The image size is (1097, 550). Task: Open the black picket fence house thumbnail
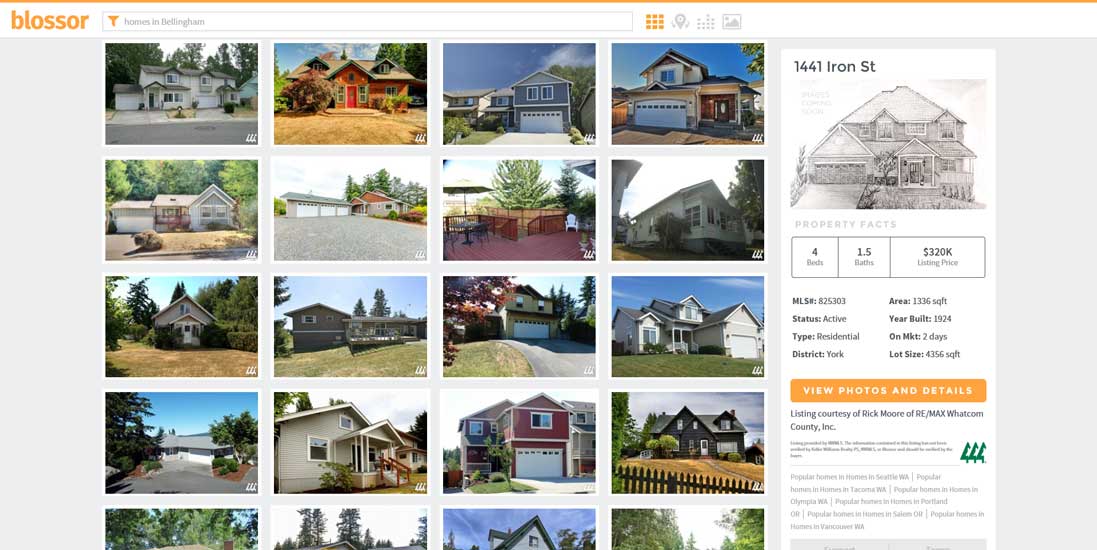[x=688, y=442]
